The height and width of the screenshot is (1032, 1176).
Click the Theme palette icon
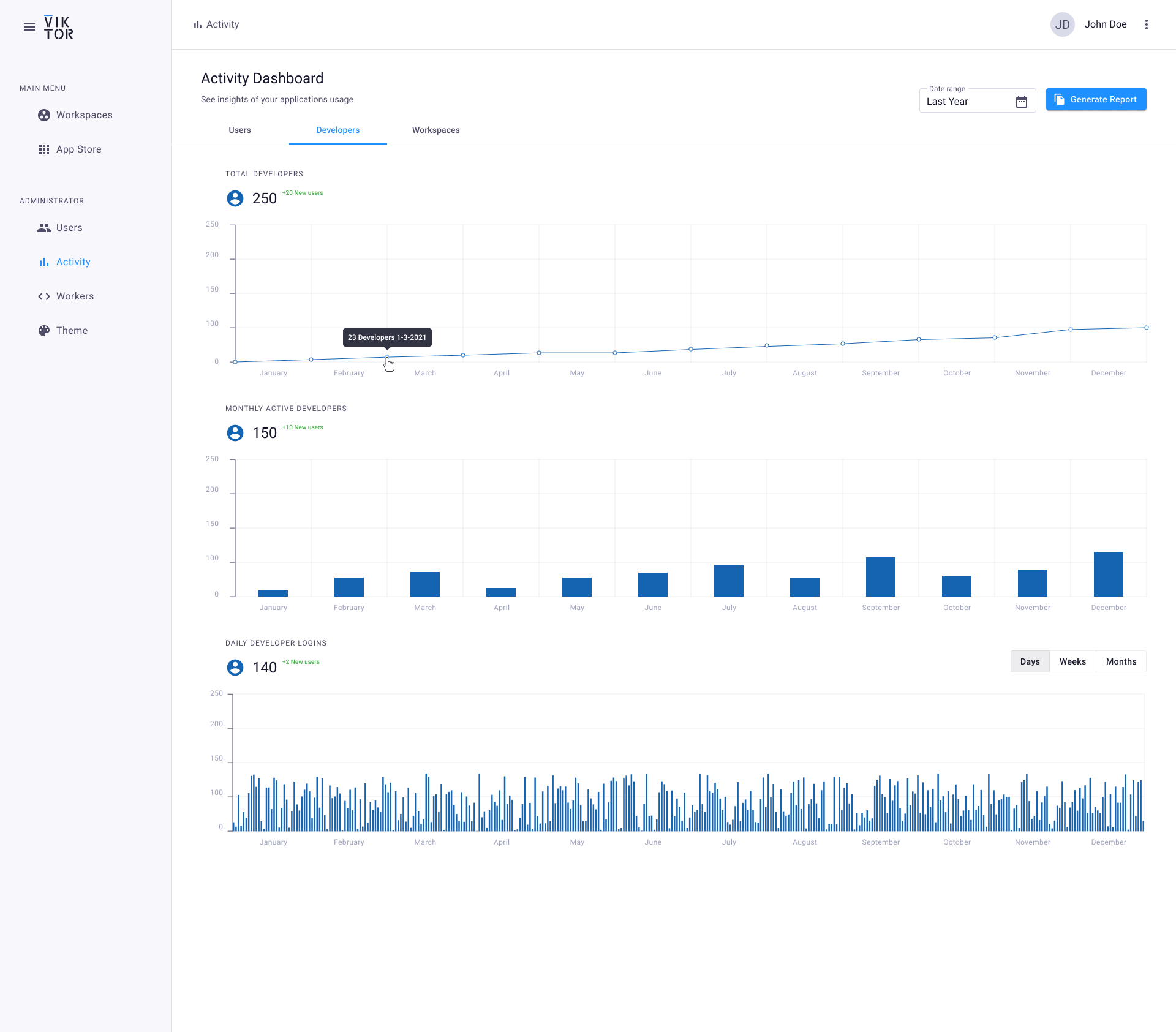[x=44, y=331]
